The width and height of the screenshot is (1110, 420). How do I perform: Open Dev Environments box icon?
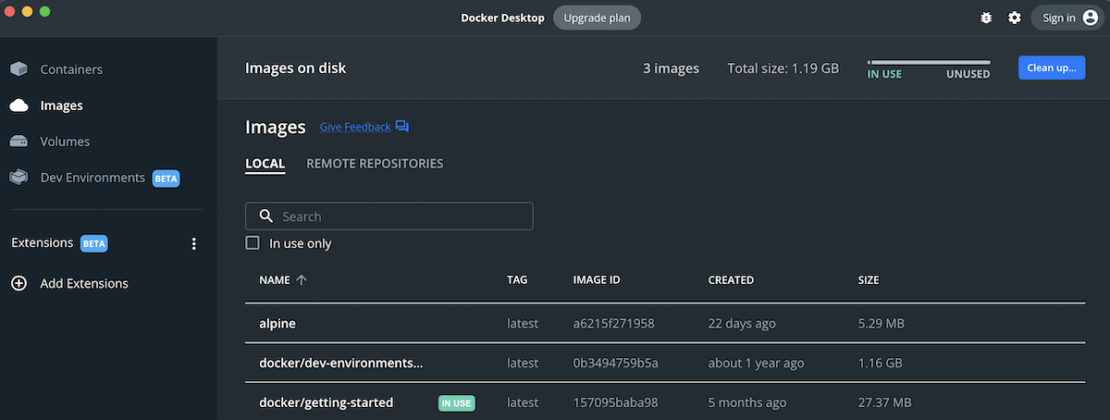pyautogui.click(x=18, y=177)
